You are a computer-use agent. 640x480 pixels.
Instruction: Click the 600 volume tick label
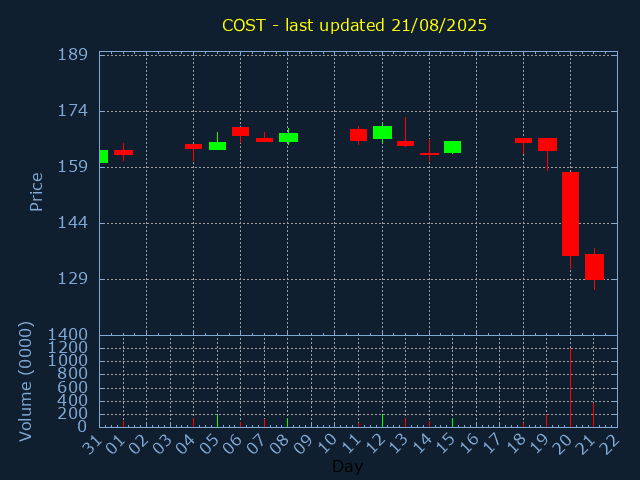[x=73, y=387]
